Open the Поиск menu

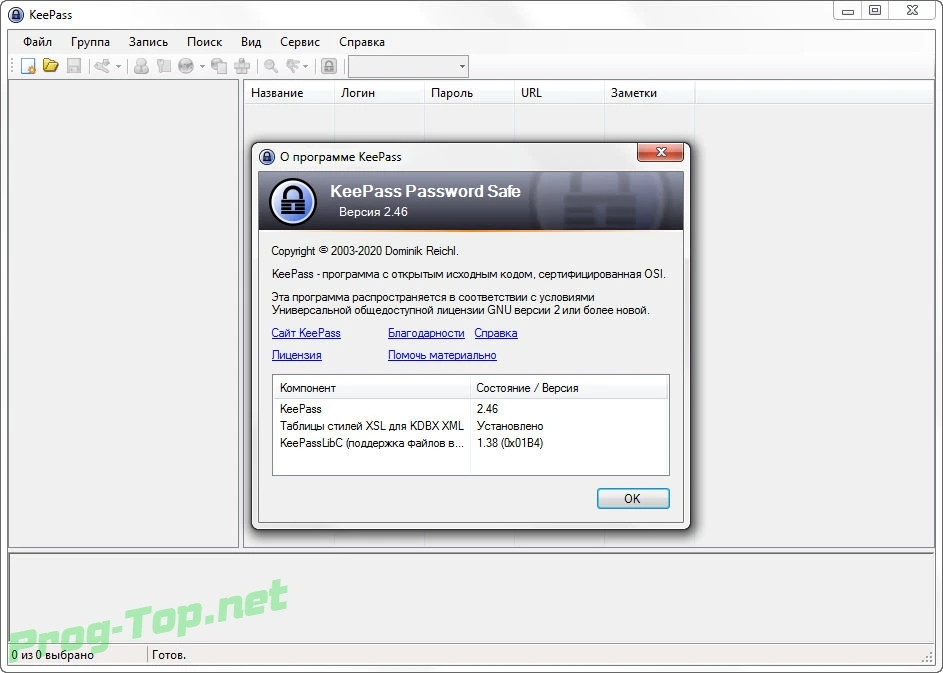(x=204, y=42)
